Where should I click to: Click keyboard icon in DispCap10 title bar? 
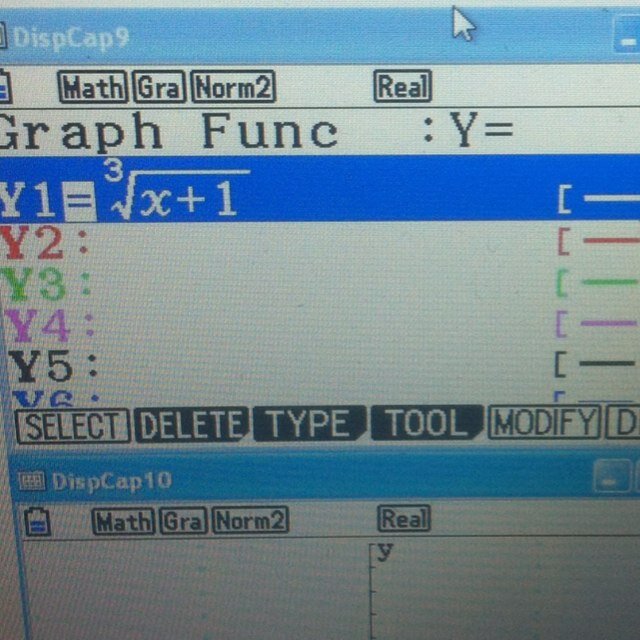pos(31,481)
